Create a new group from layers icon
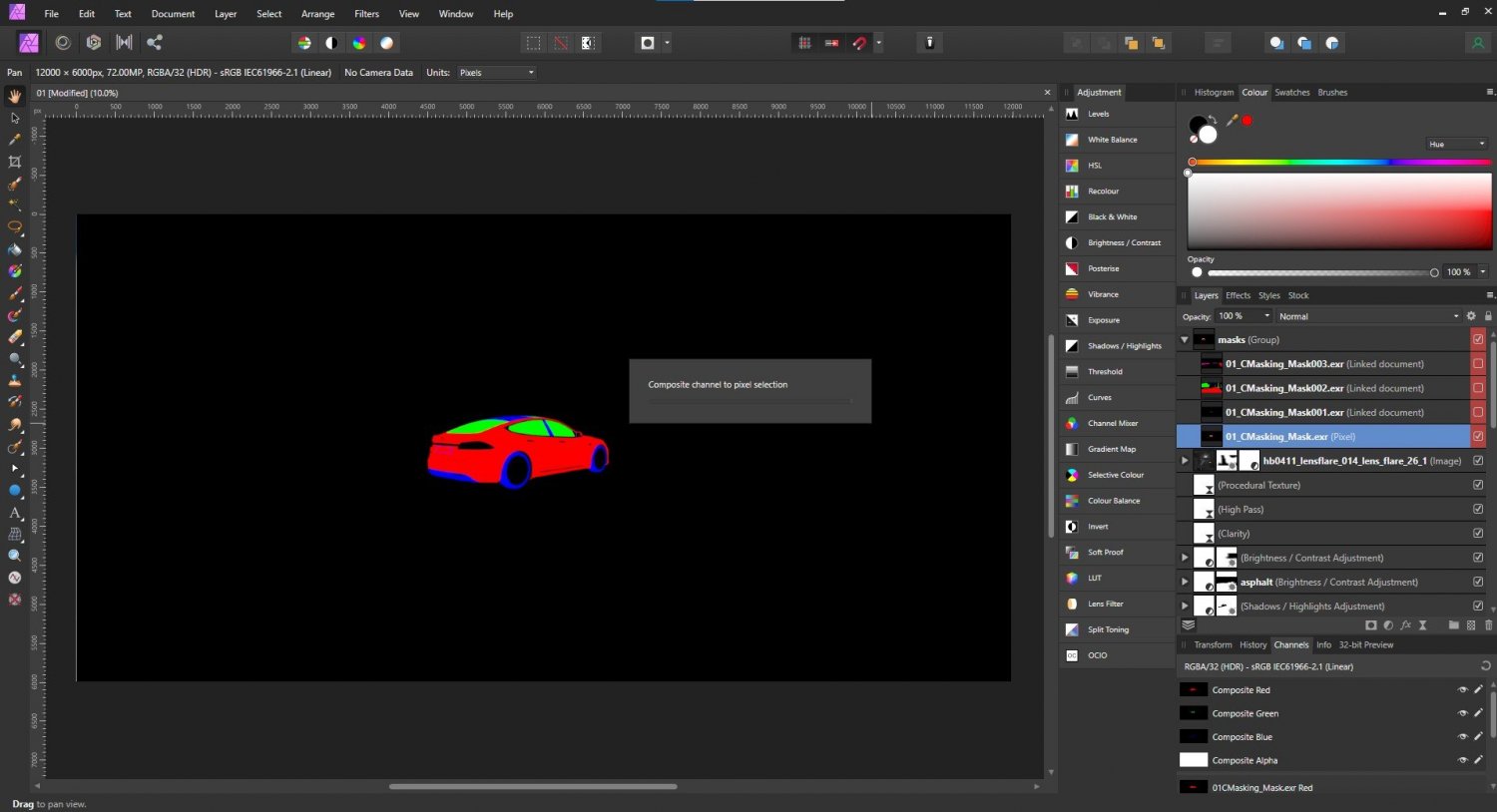This screenshot has height=812, width=1497. coord(1453,625)
